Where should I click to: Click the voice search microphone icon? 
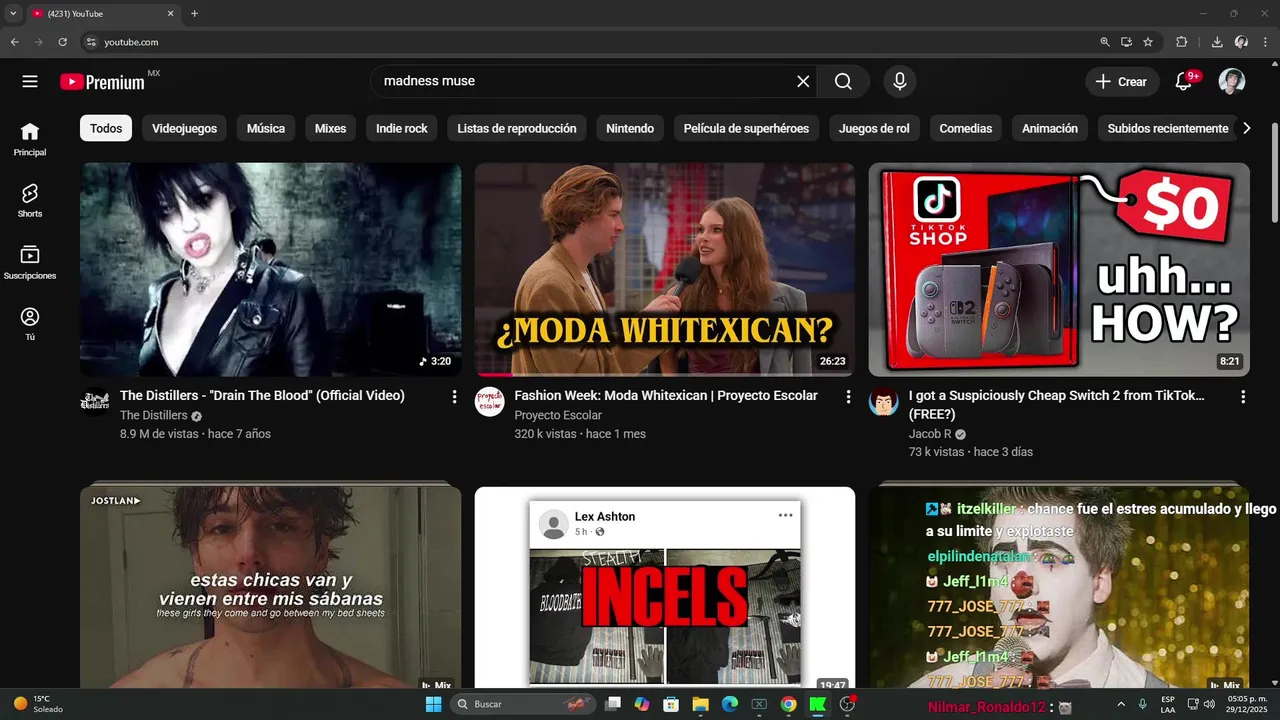pyautogui.click(x=900, y=82)
